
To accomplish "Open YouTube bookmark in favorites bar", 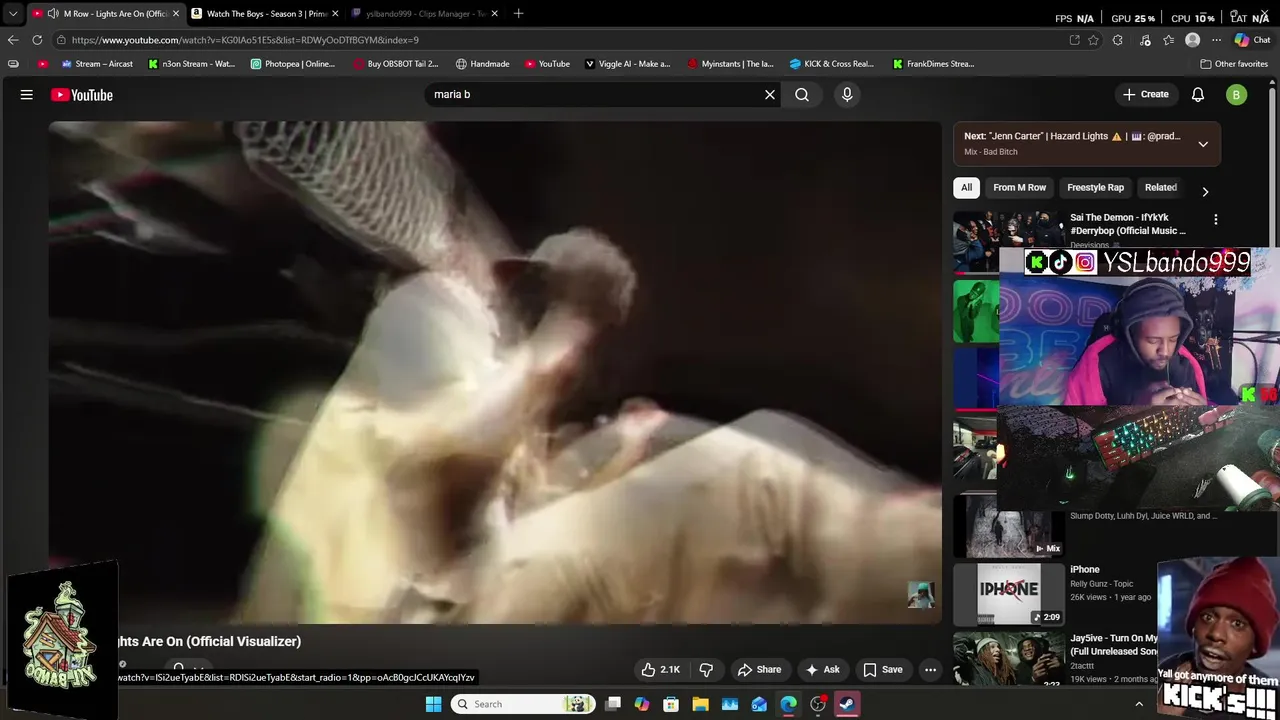I will click(547, 64).
